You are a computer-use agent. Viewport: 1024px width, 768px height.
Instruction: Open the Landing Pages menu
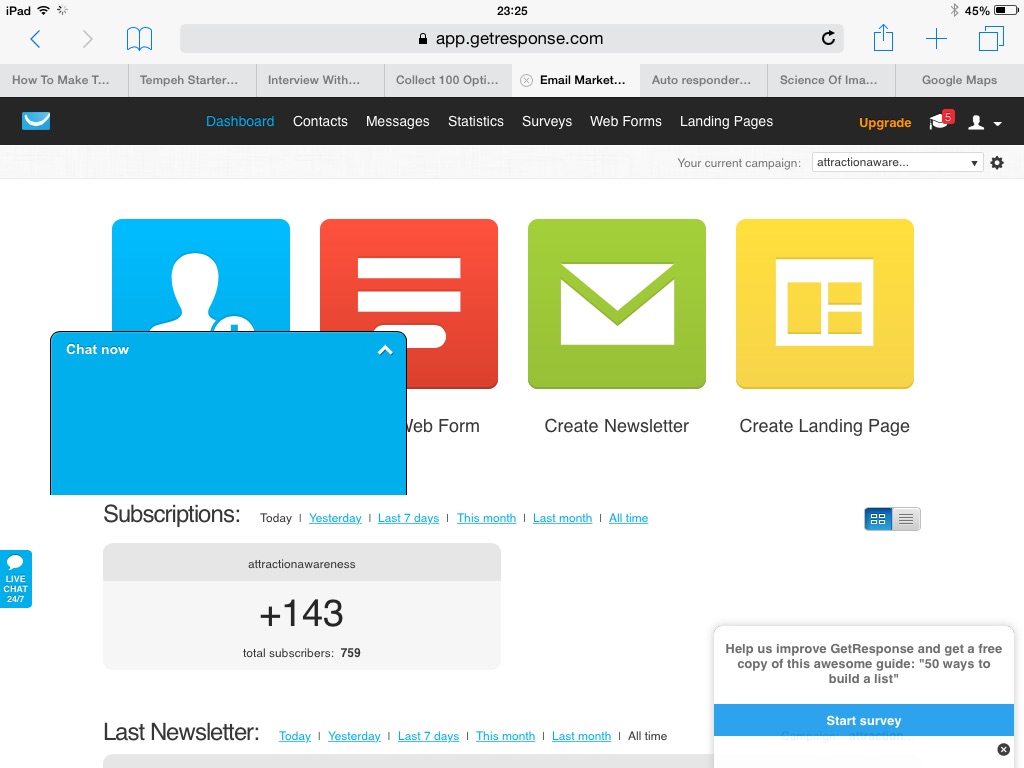(726, 121)
